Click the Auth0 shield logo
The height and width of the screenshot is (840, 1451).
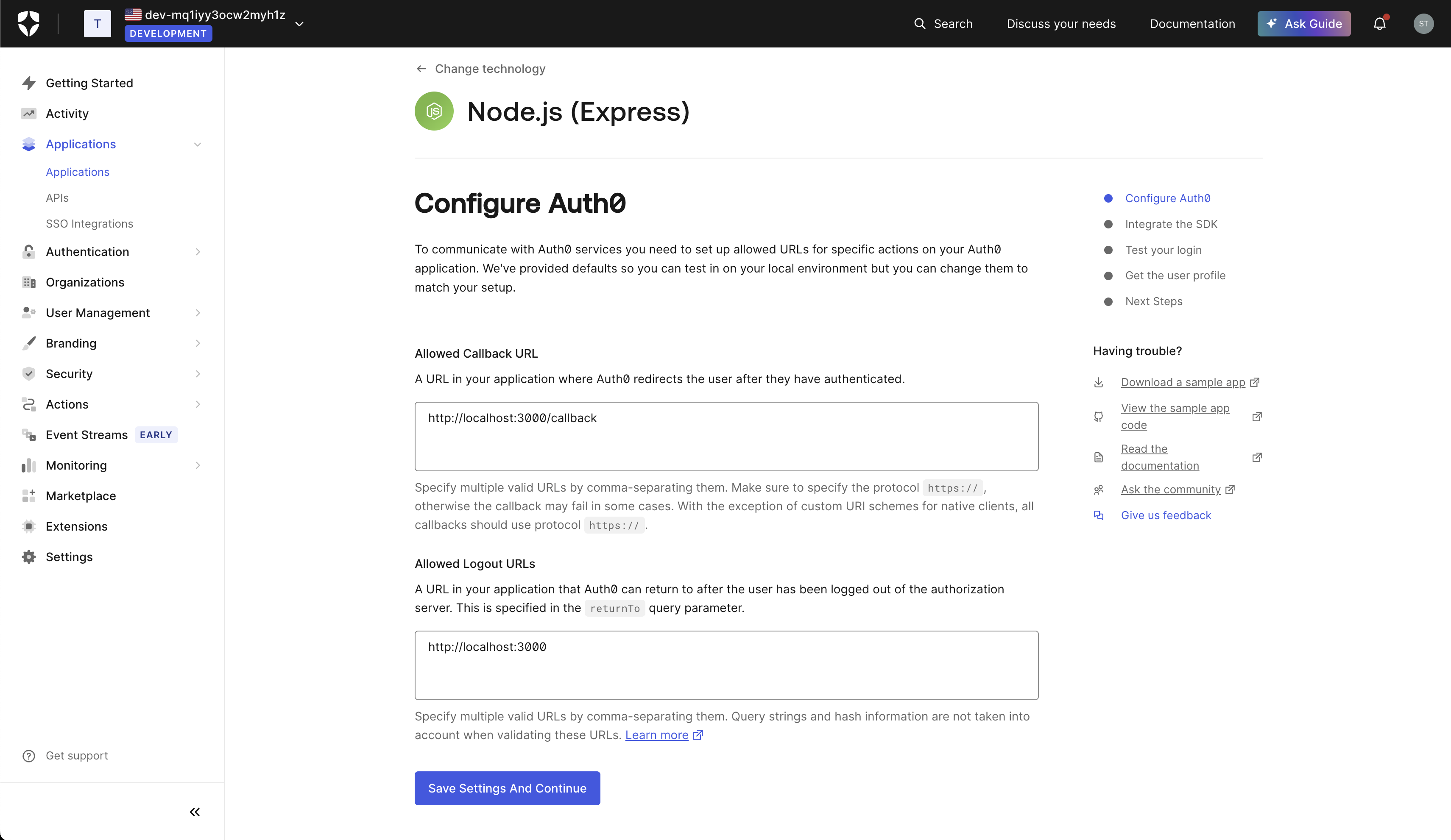[28, 24]
